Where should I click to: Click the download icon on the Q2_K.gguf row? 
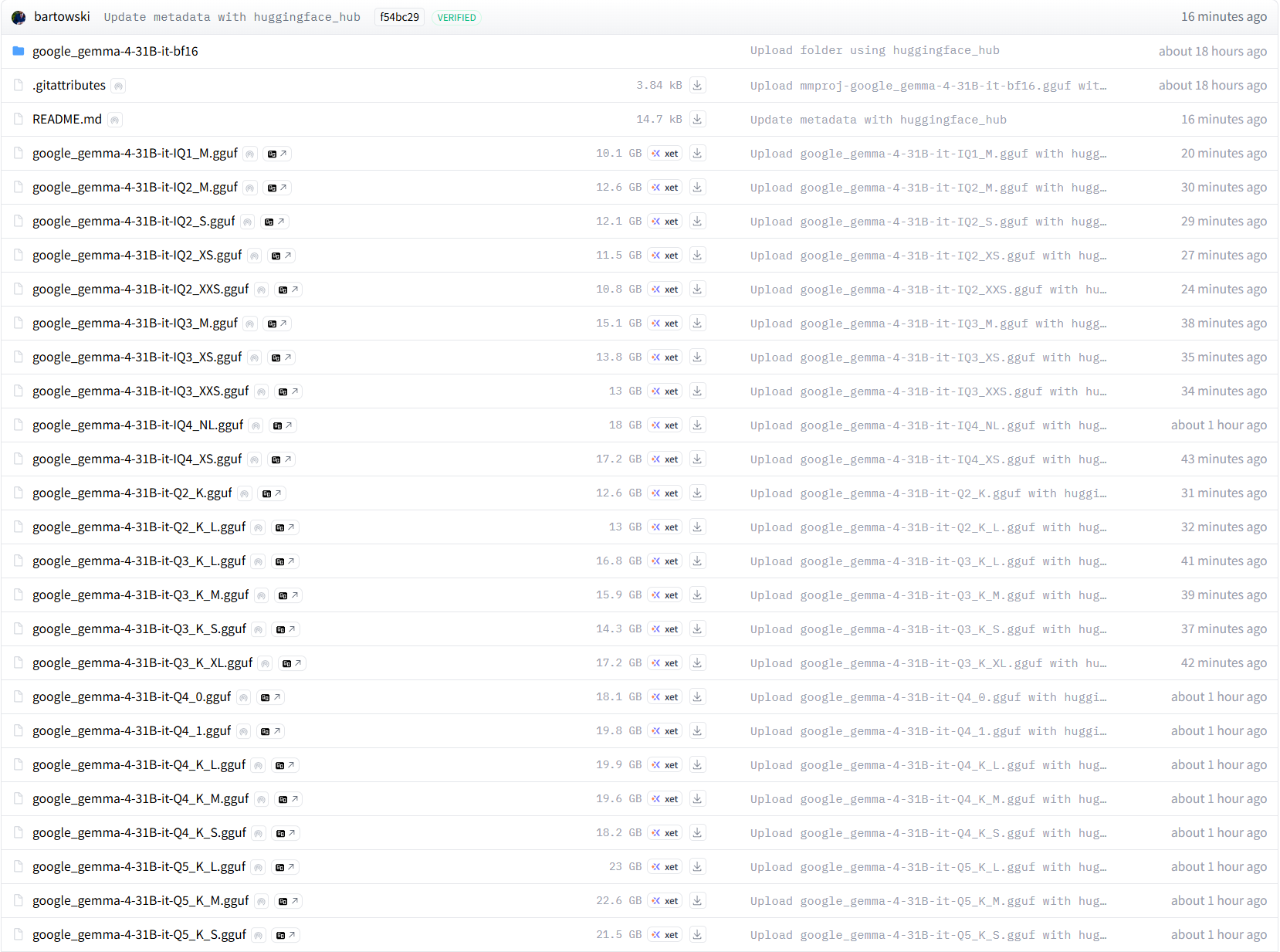pos(697,493)
